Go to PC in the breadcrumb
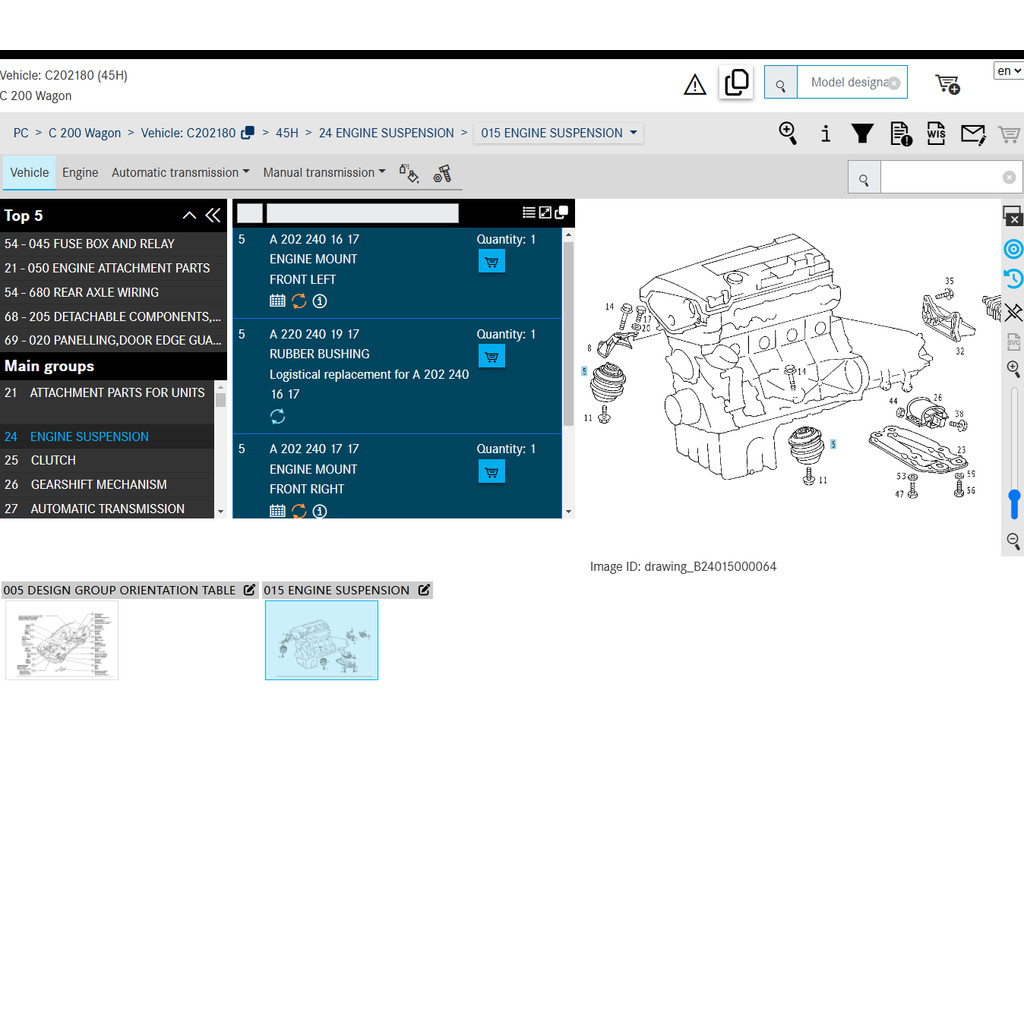Viewport: 1024px width, 1024px height. (x=21, y=133)
